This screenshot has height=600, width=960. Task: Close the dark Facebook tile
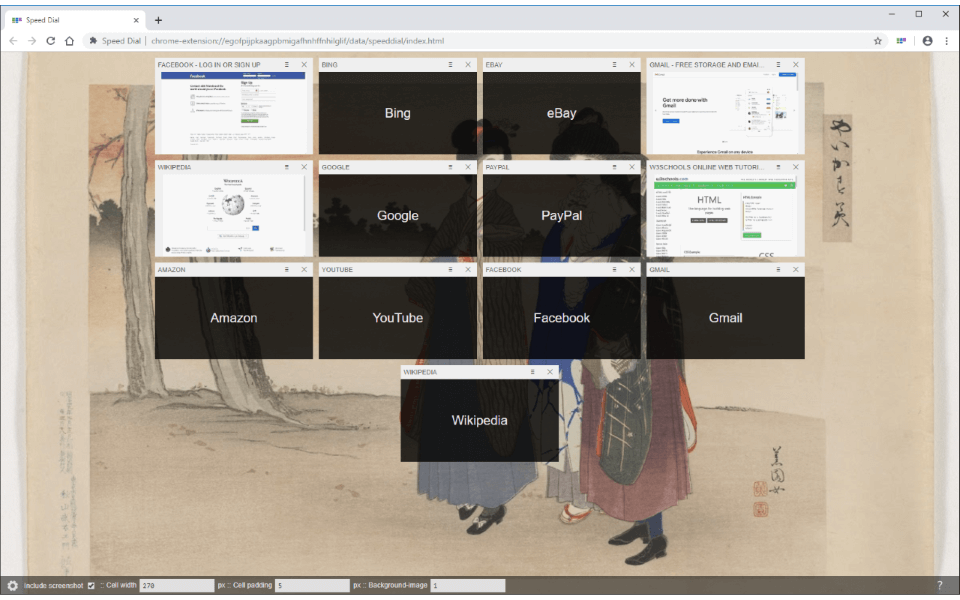pos(632,269)
